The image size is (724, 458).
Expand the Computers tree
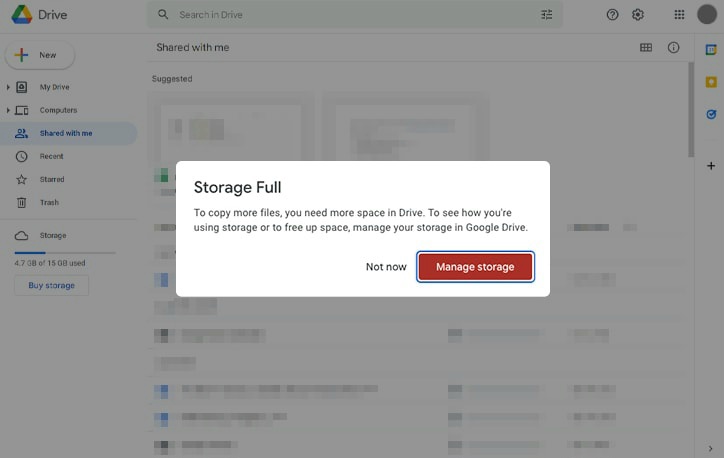[8, 110]
